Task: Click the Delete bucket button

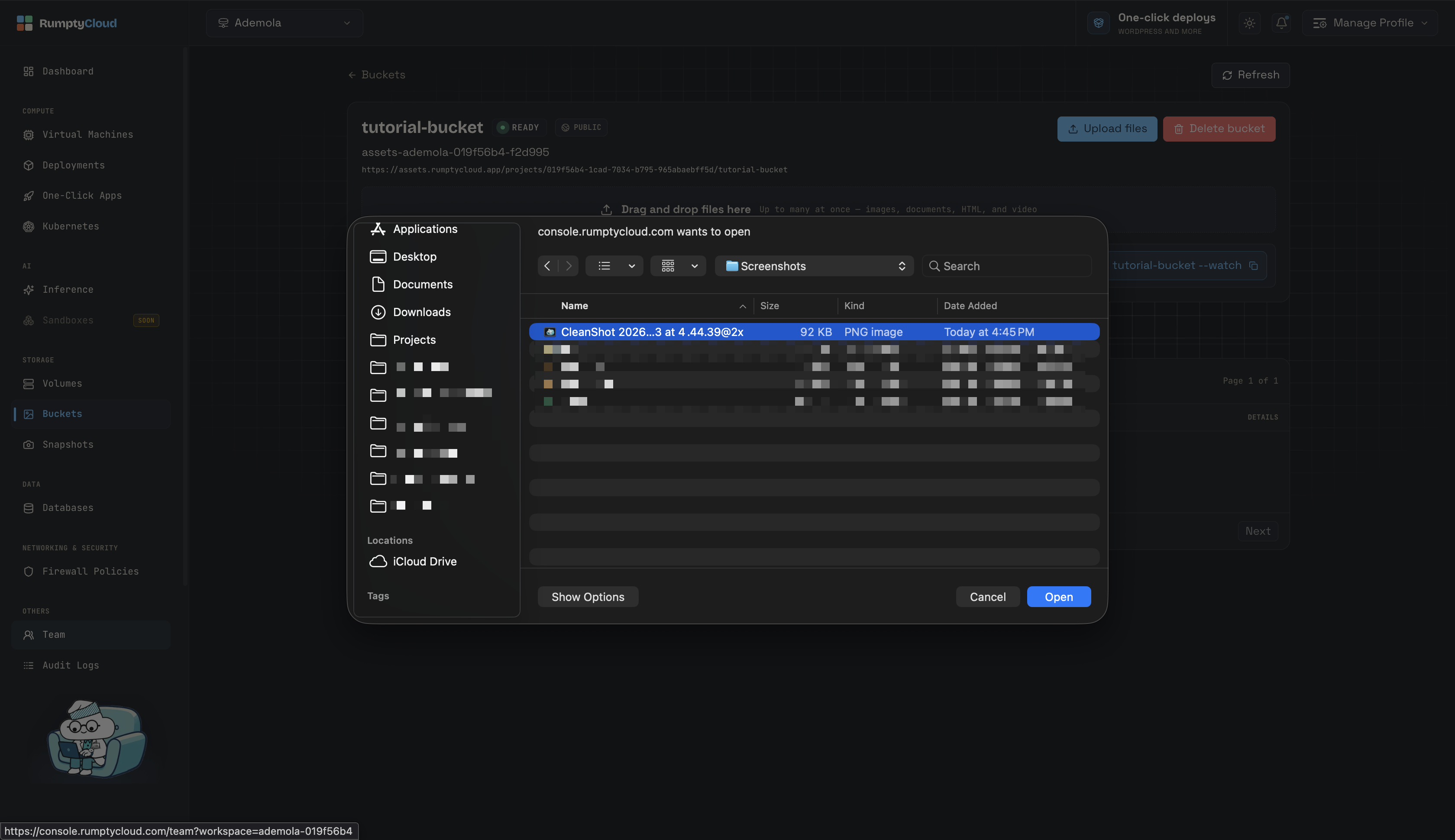Action: pos(1219,129)
